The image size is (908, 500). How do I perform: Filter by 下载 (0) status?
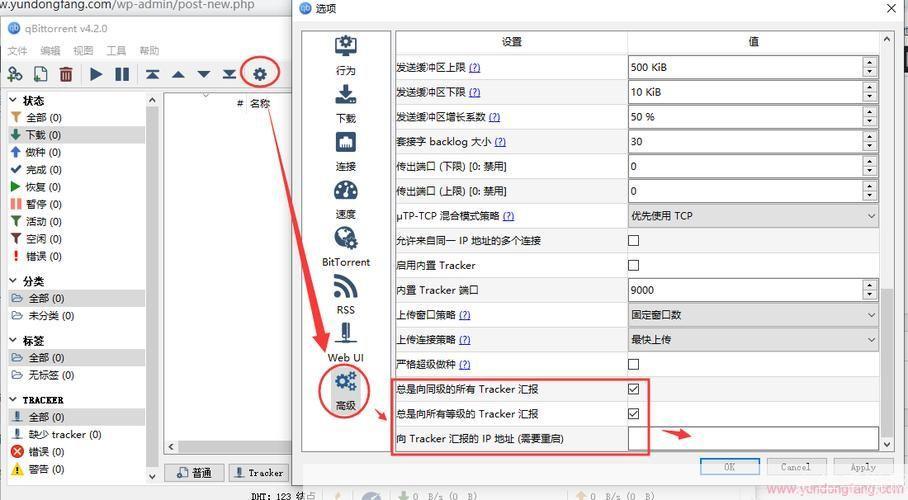(77, 135)
